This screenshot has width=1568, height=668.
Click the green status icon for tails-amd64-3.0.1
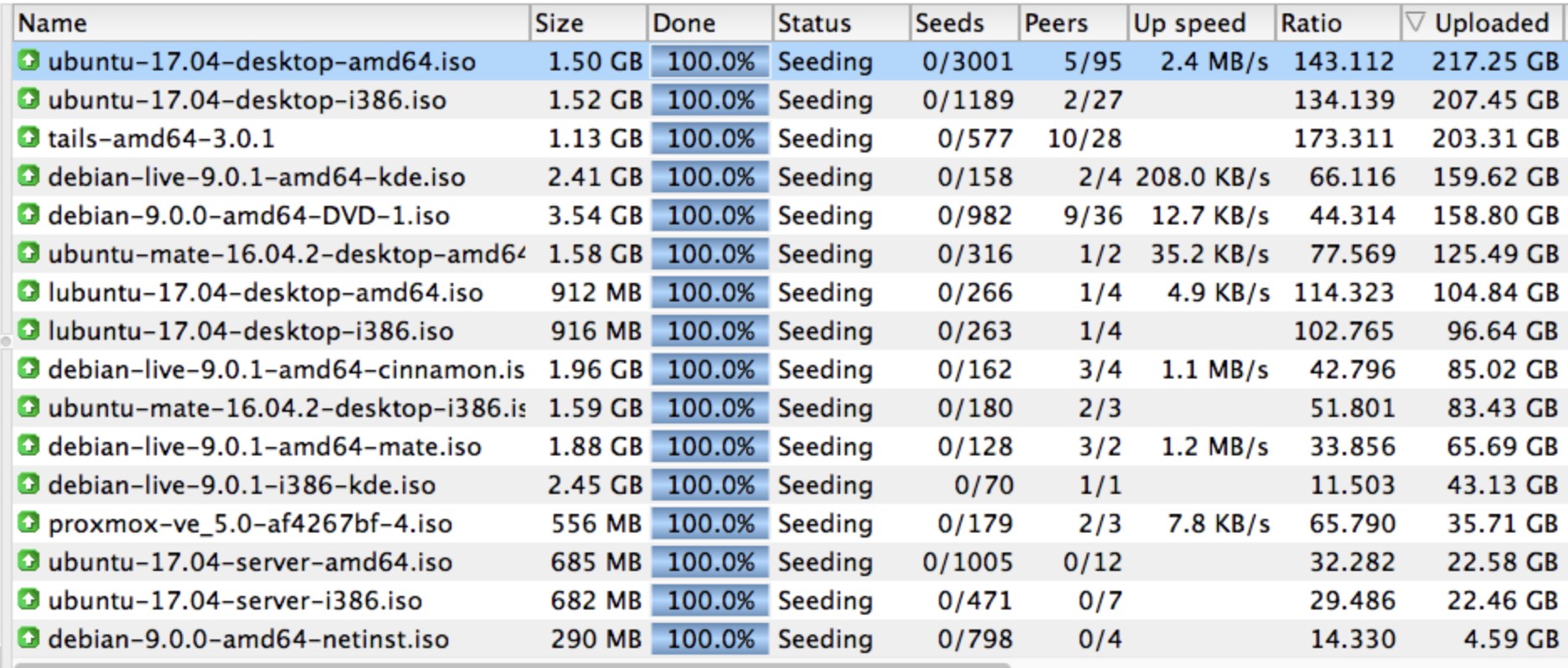28,137
